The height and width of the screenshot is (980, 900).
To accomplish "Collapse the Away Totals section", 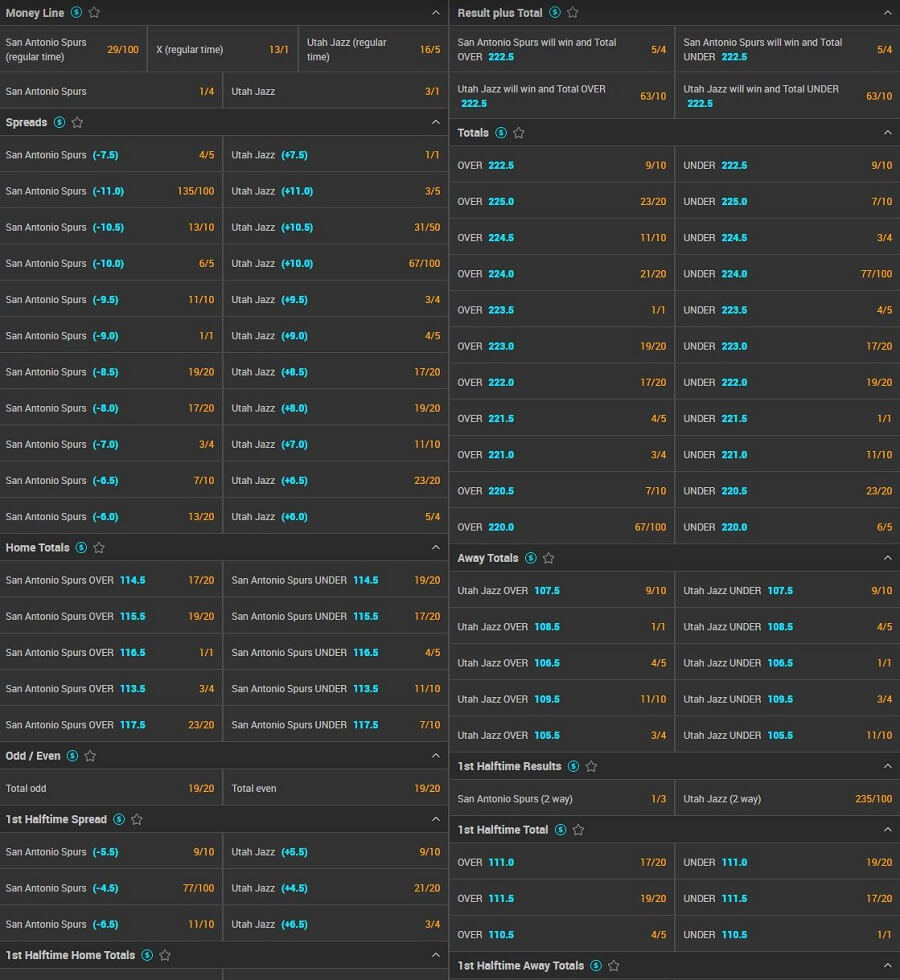I will point(888,558).
